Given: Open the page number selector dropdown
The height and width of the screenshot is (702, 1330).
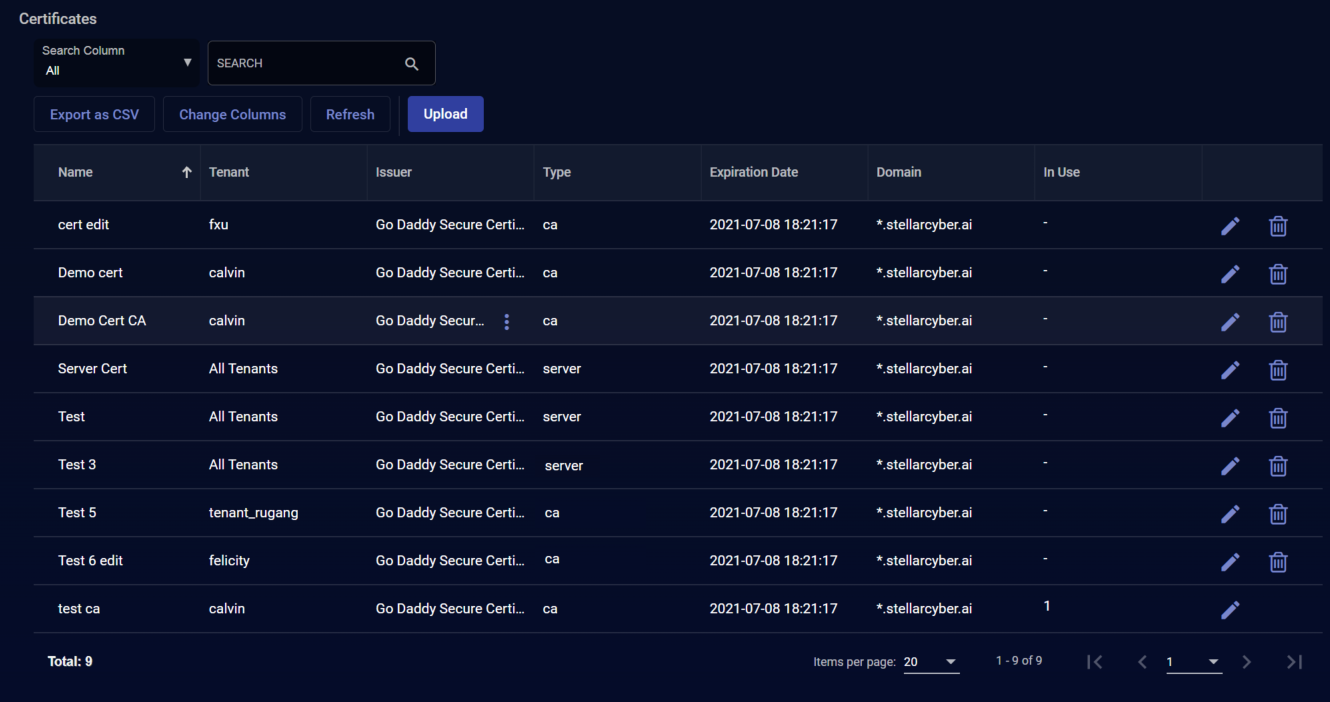Looking at the screenshot, I should [1194, 662].
